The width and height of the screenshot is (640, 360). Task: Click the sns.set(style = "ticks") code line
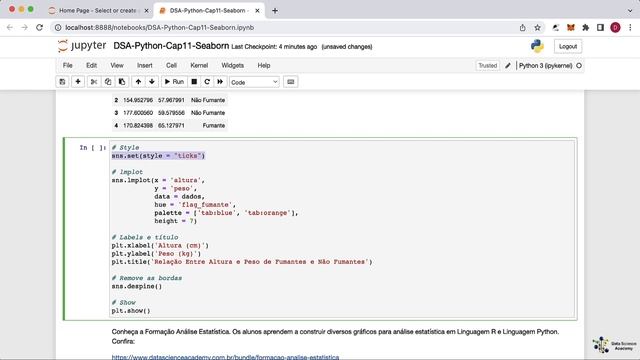pyautogui.click(x=158, y=156)
